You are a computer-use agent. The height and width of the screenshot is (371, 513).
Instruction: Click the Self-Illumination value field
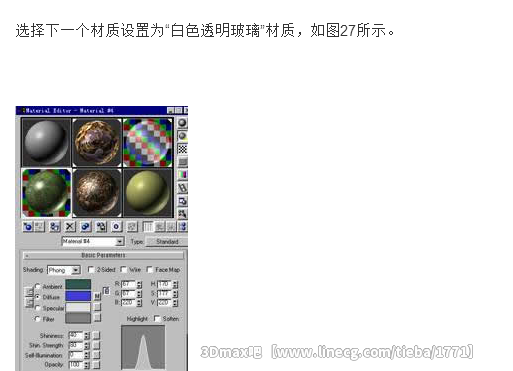pos(76,355)
